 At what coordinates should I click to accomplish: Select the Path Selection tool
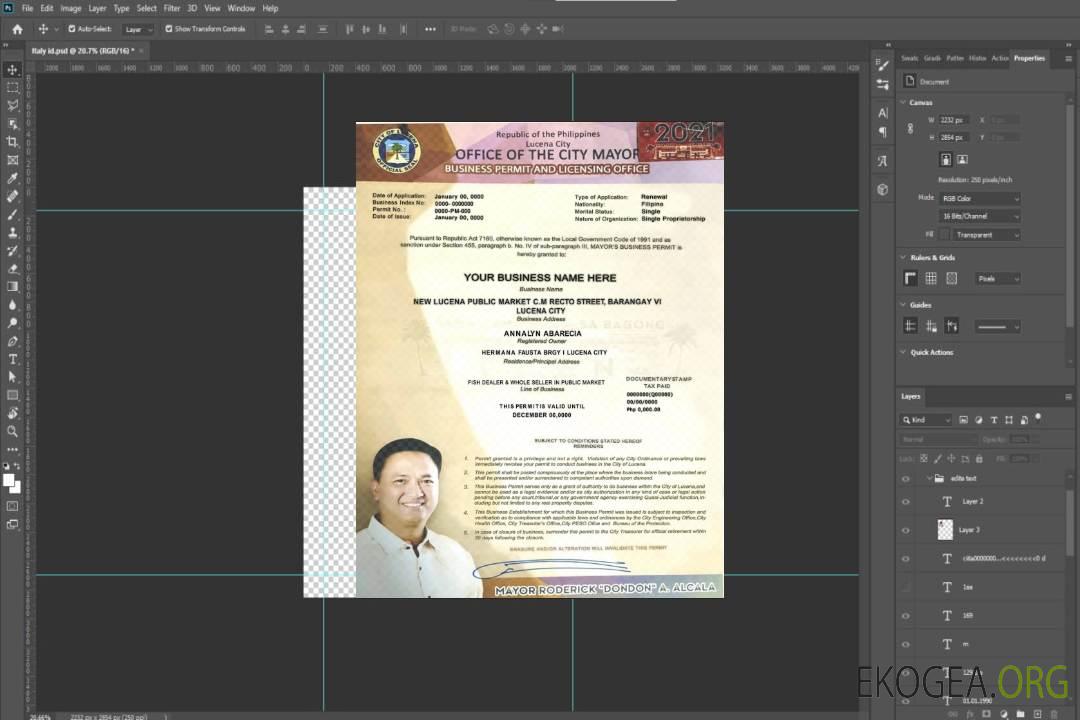tap(12, 377)
